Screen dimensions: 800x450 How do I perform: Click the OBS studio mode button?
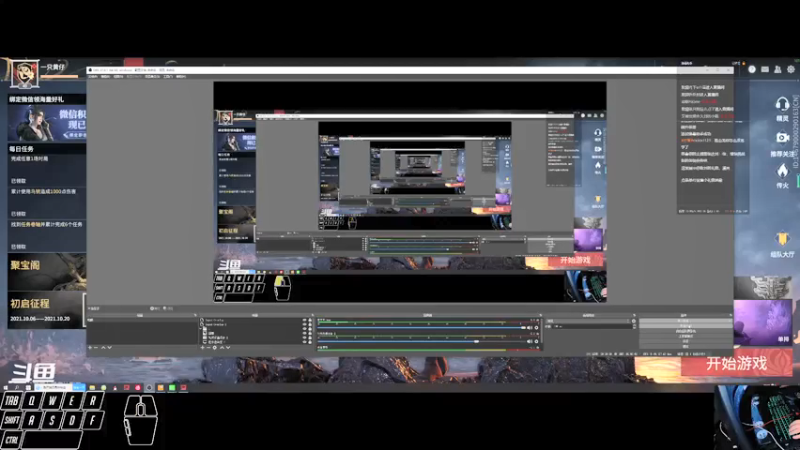coord(685,336)
